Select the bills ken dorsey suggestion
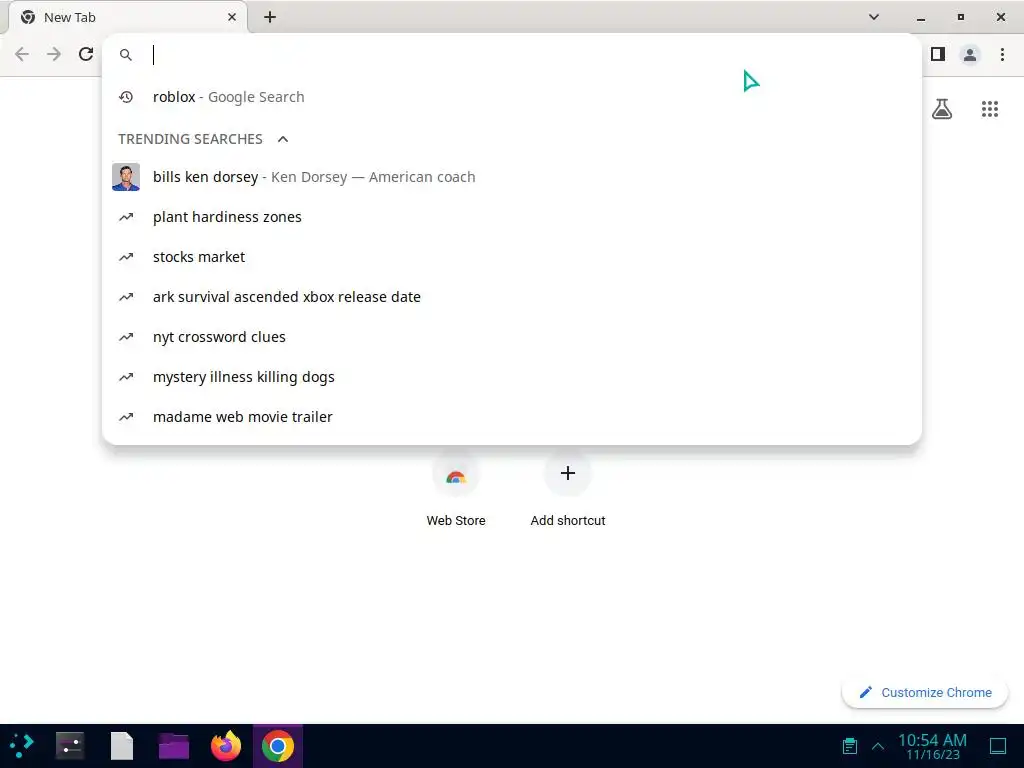Image resolution: width=1024 pixels, height=768 pixels. click(512, 177)
